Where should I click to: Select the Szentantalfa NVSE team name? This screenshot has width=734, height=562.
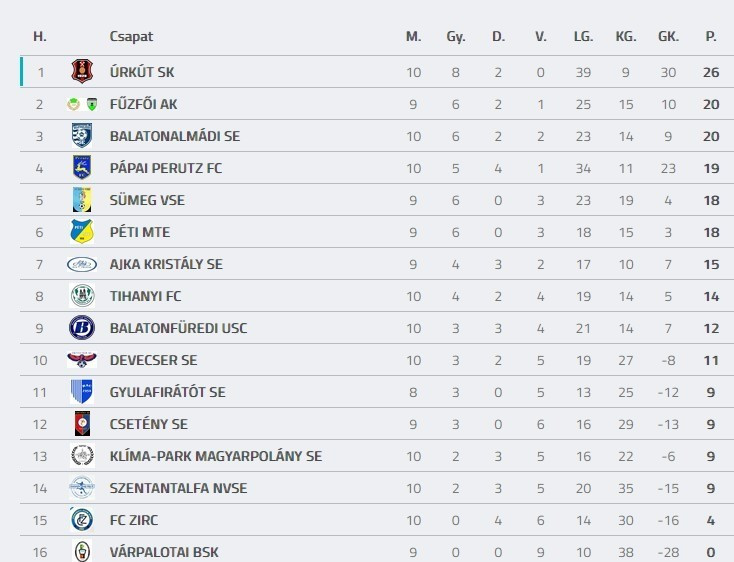(x=178, y=488)
